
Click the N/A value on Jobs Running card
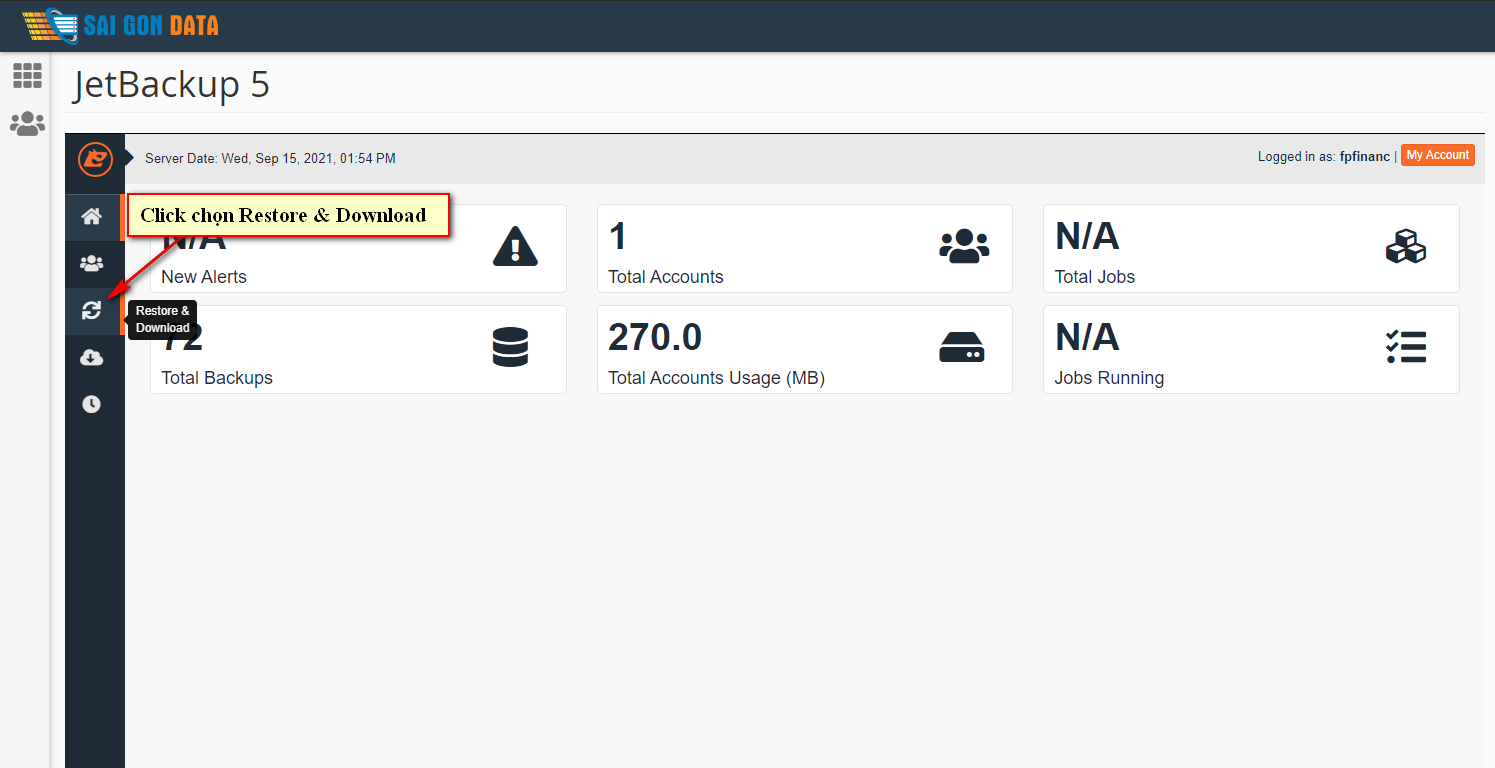[1087, 338]
